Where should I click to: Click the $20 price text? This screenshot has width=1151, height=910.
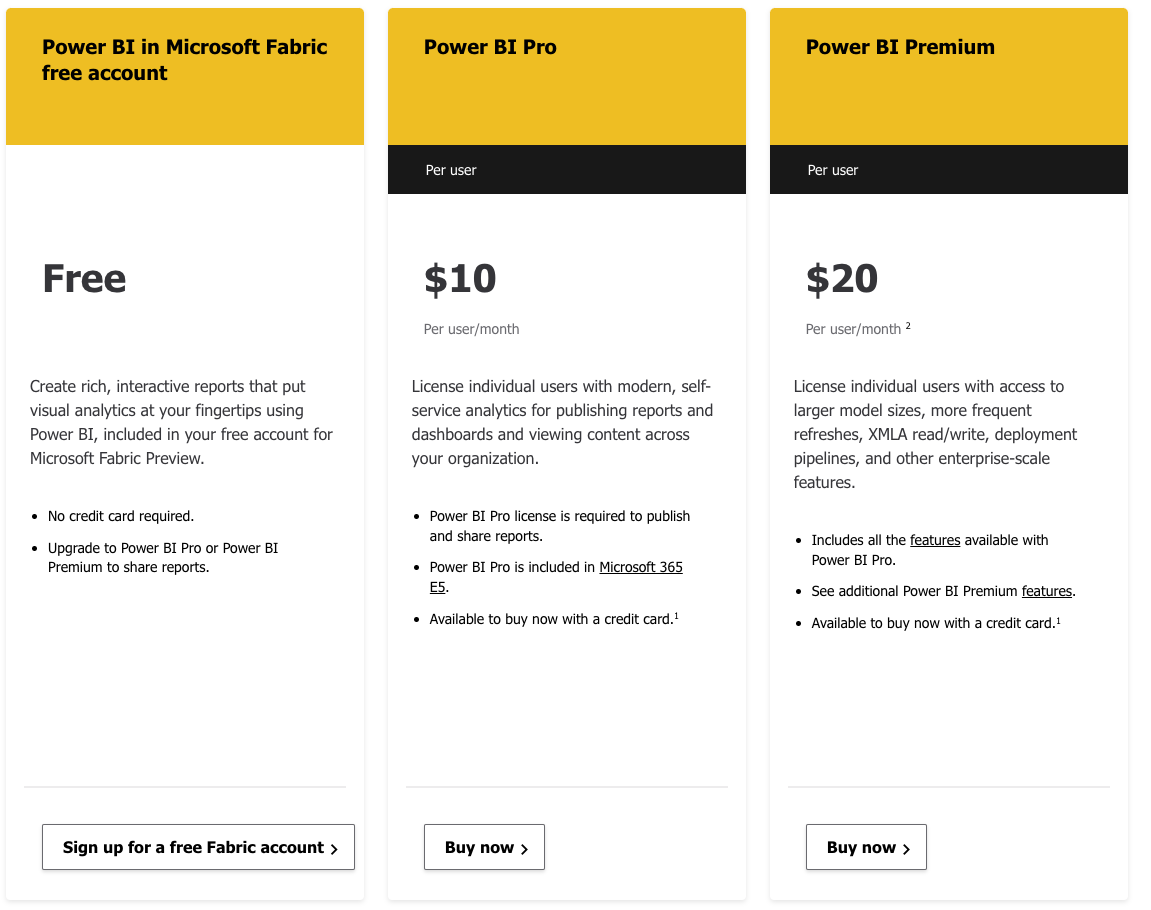pos(842,279)
